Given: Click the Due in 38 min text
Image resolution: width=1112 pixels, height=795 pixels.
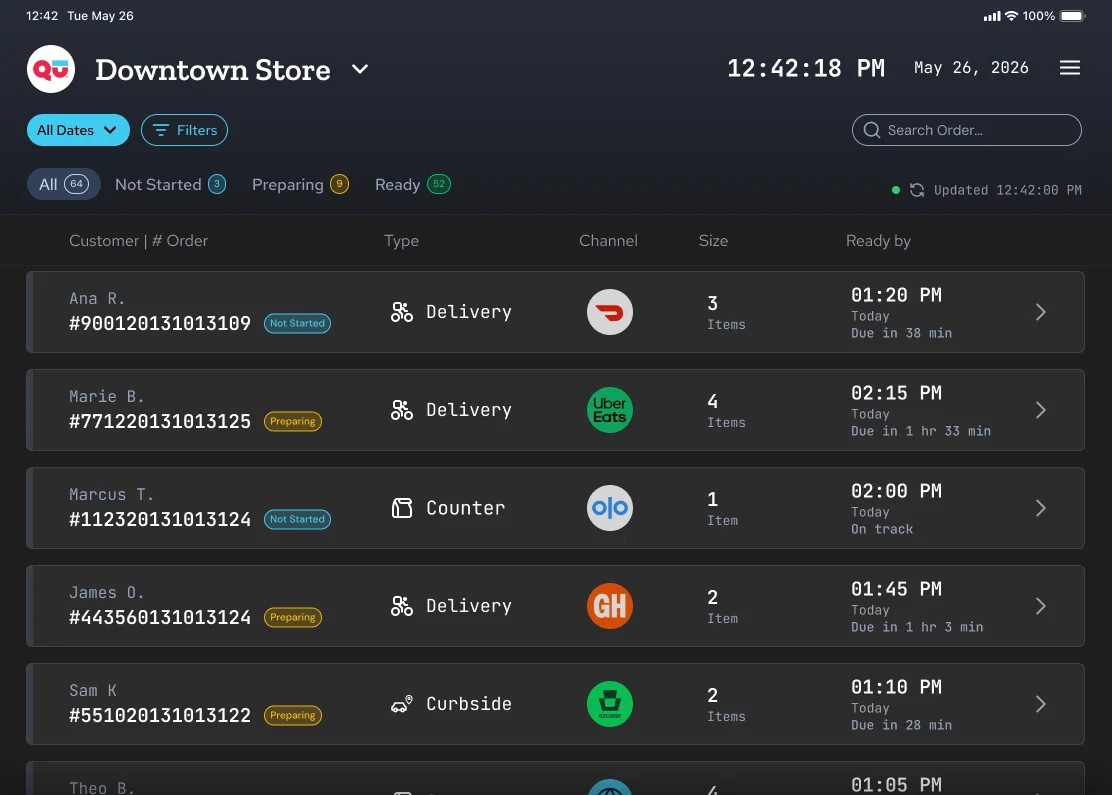Looking at the screenshot, I should pos(901,333).
